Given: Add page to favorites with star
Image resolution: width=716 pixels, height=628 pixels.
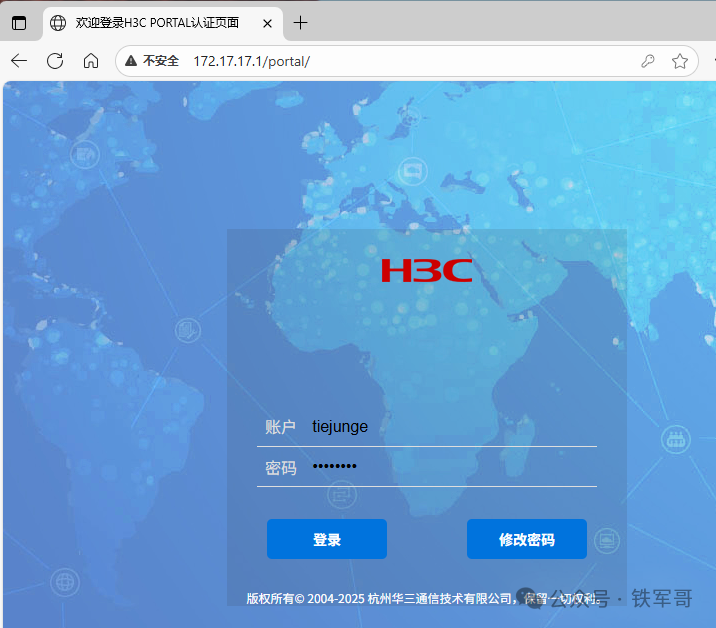Looking at the screenshot, I should click(680, 61).
